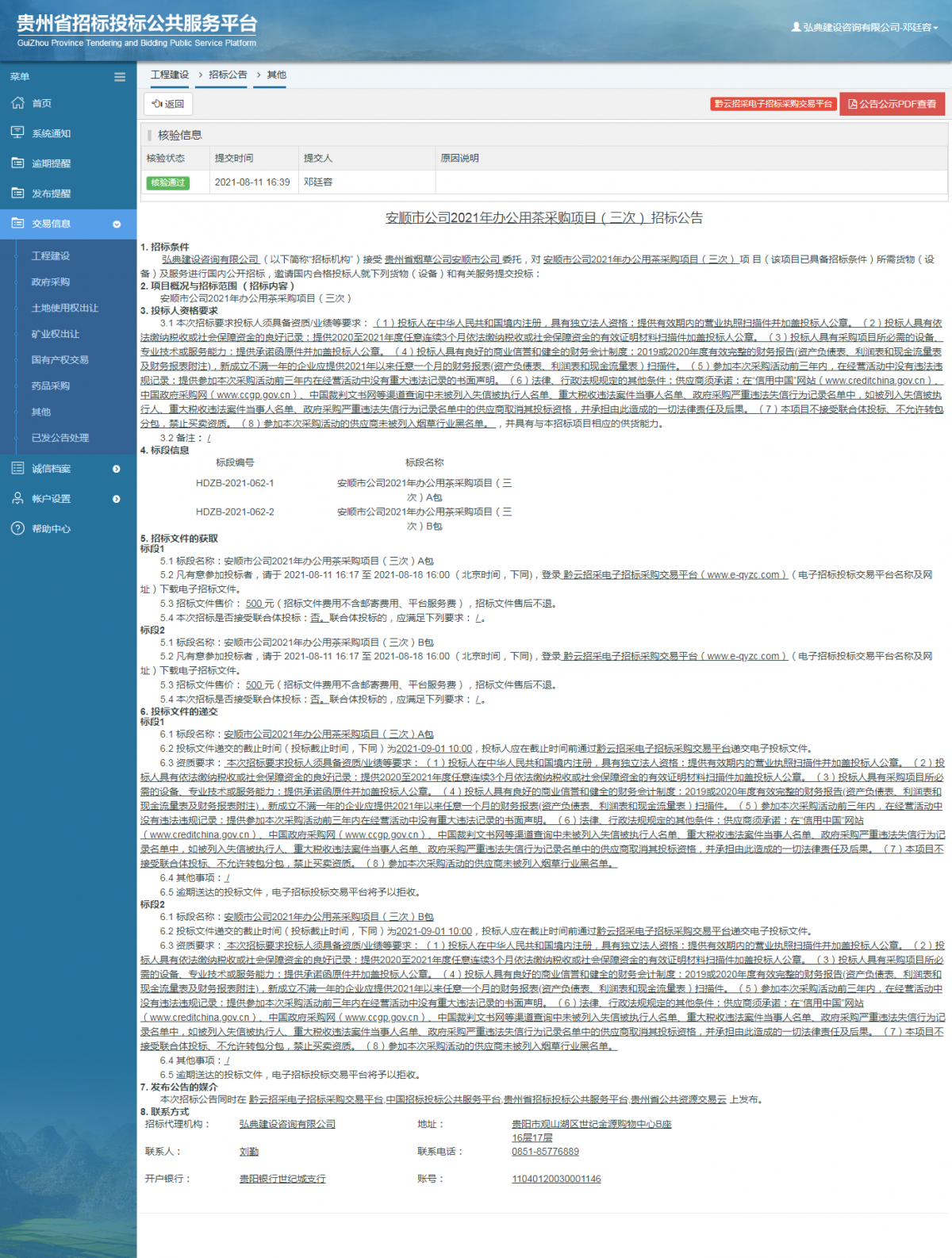Click the 返回 back button
This screenshot has width=952, height=1258.
(168, 104)
